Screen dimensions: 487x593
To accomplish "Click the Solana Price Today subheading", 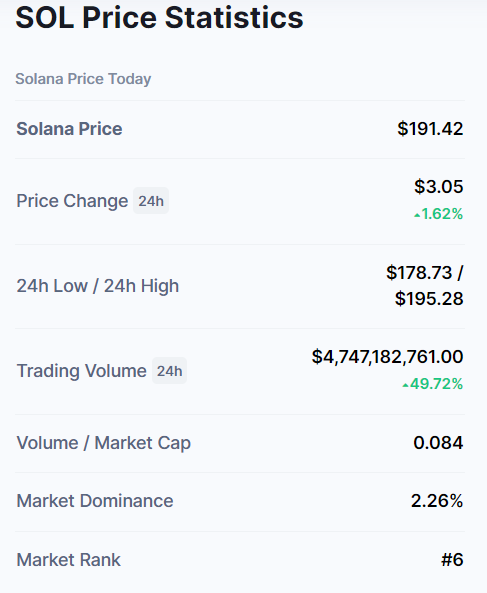I will pyautogui.click(x=83, y=79).
